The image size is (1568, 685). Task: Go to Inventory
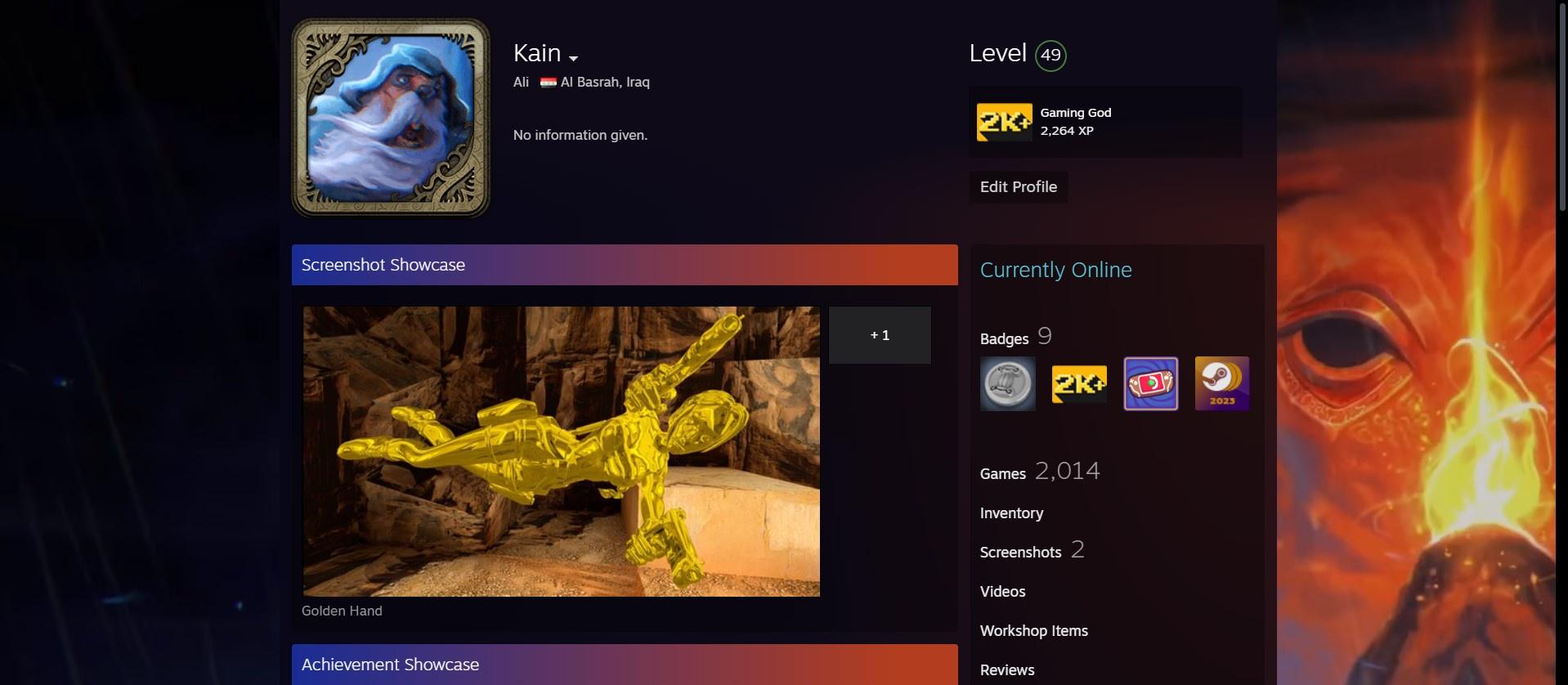pos(1011,513)
